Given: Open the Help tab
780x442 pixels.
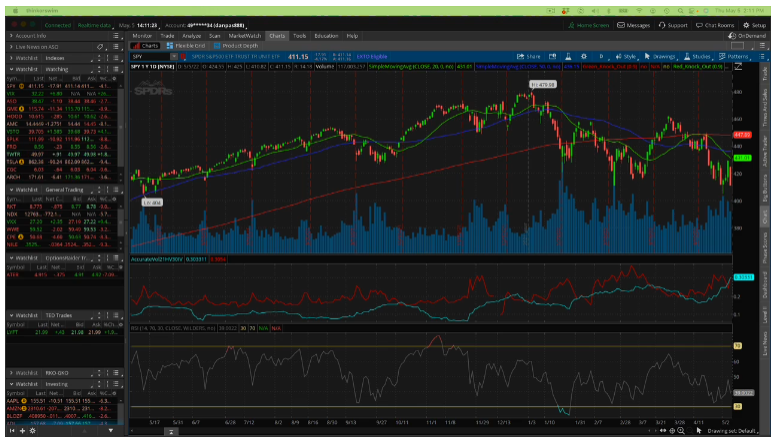Looking at the screenshot, I should pos(352,36).
